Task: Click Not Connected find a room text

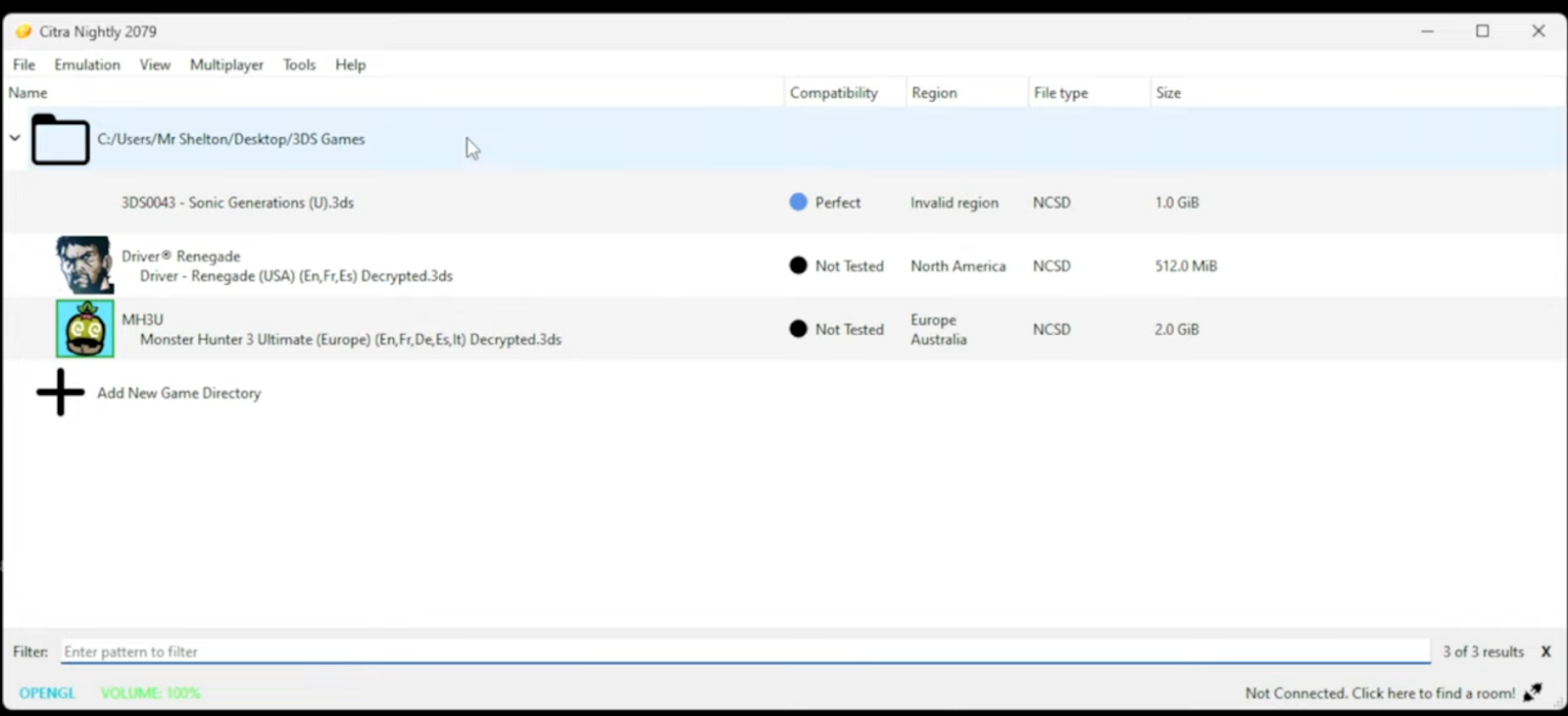Action: 1380,692
